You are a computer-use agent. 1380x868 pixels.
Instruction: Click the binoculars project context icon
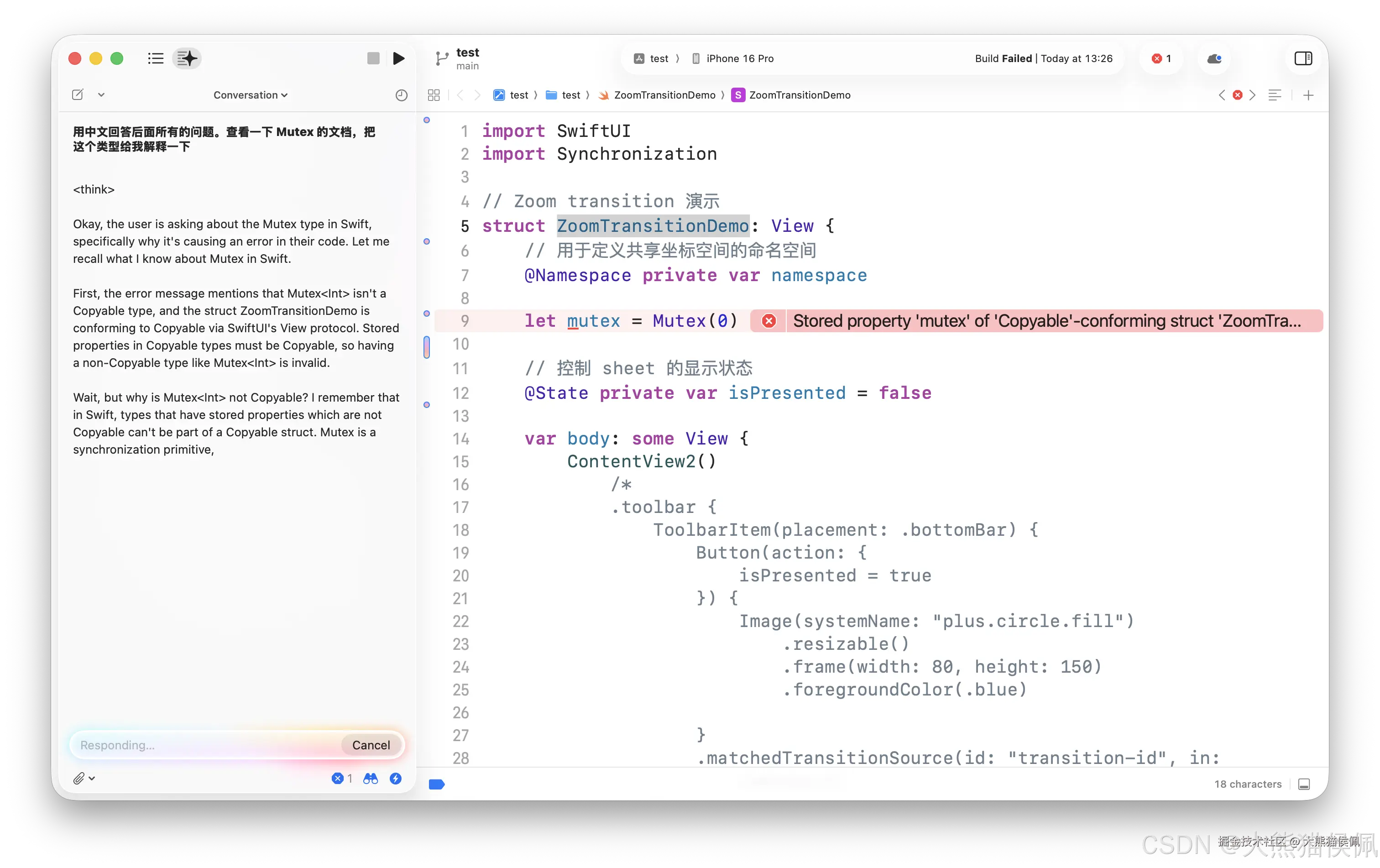[371, 778]
